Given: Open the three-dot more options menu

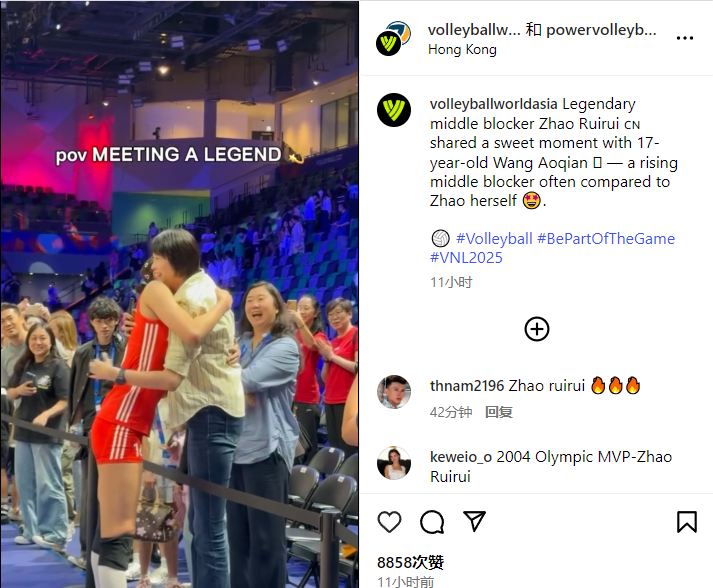Looking at the screenshot, I should click(685, 38).
